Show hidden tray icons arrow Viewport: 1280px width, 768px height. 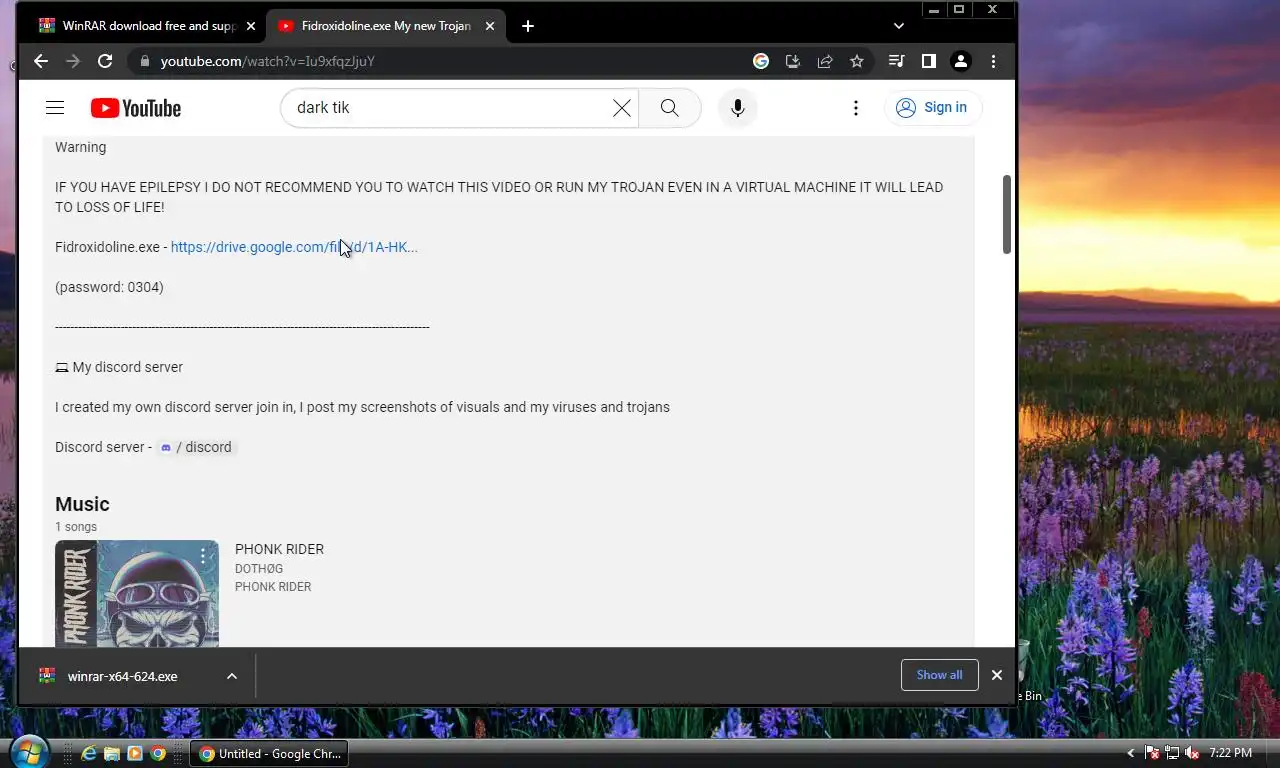pos(1131,753)
